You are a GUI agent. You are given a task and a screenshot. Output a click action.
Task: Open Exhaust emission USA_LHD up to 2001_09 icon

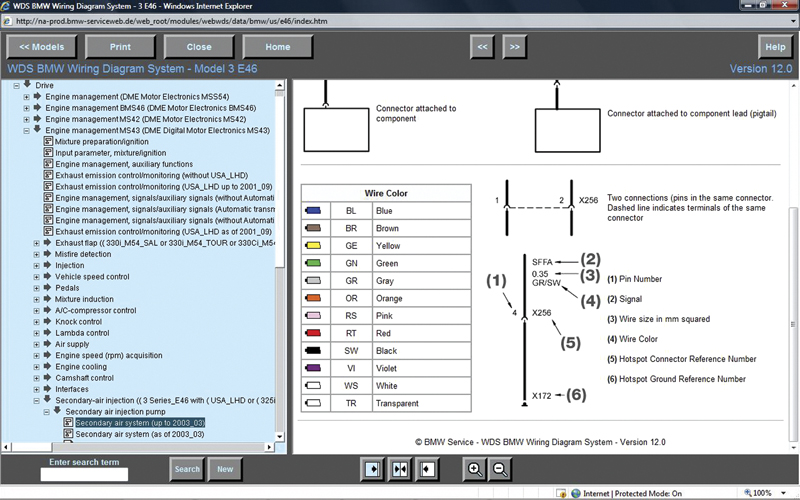(48, 186)
